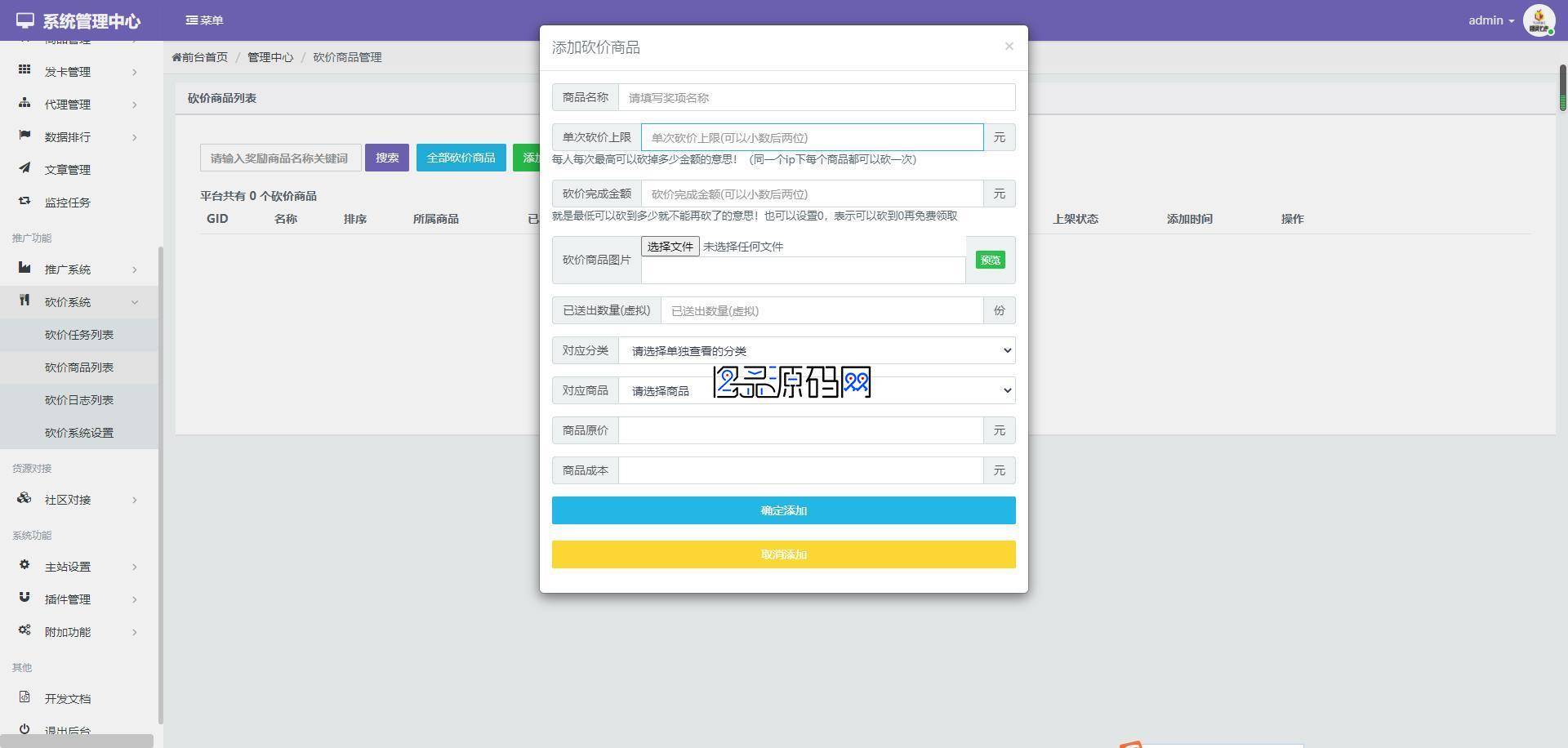Click the 上架状态 column header
Screen dimensions: 1568x748
point(1075,219)
